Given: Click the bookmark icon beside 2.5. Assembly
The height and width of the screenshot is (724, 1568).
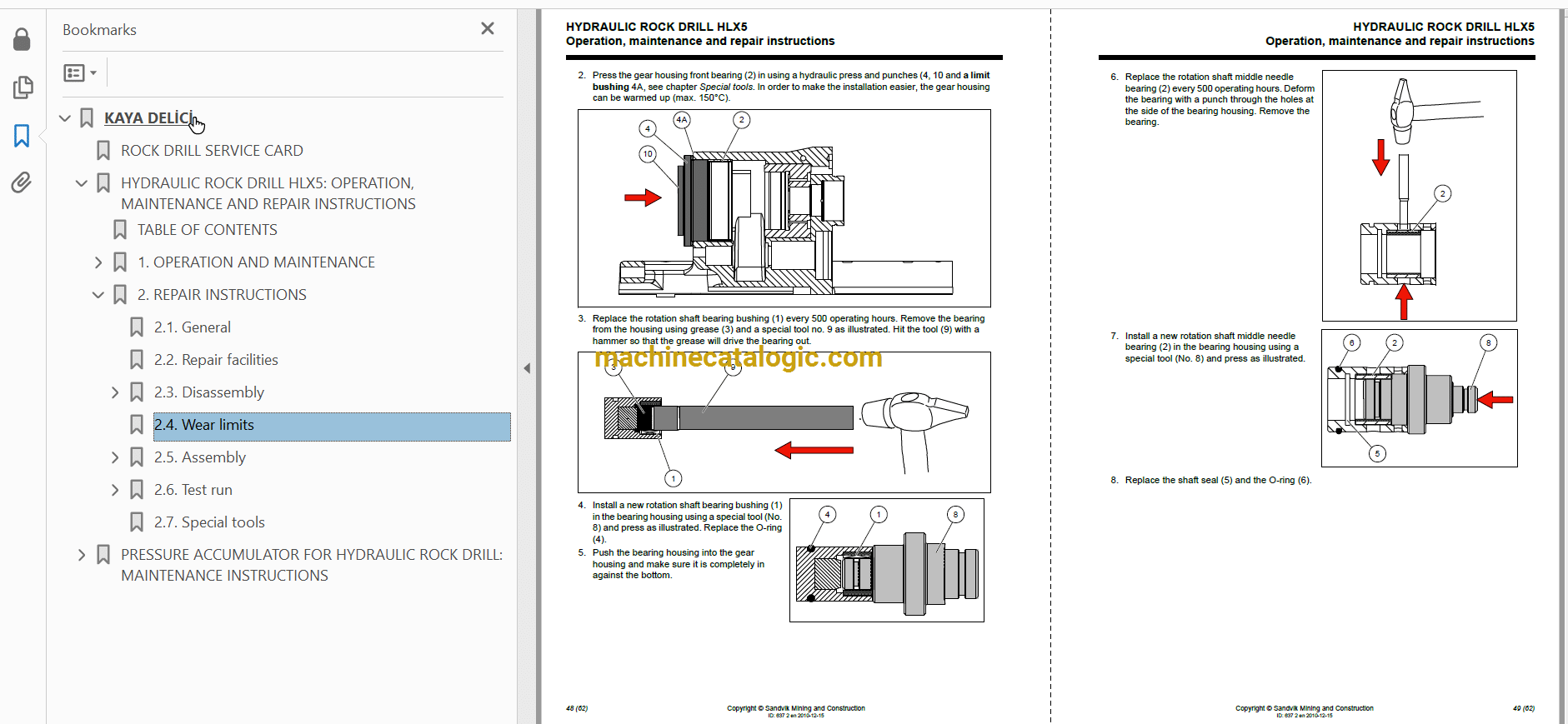Looking at the screenshot, I should click(137, 457).
